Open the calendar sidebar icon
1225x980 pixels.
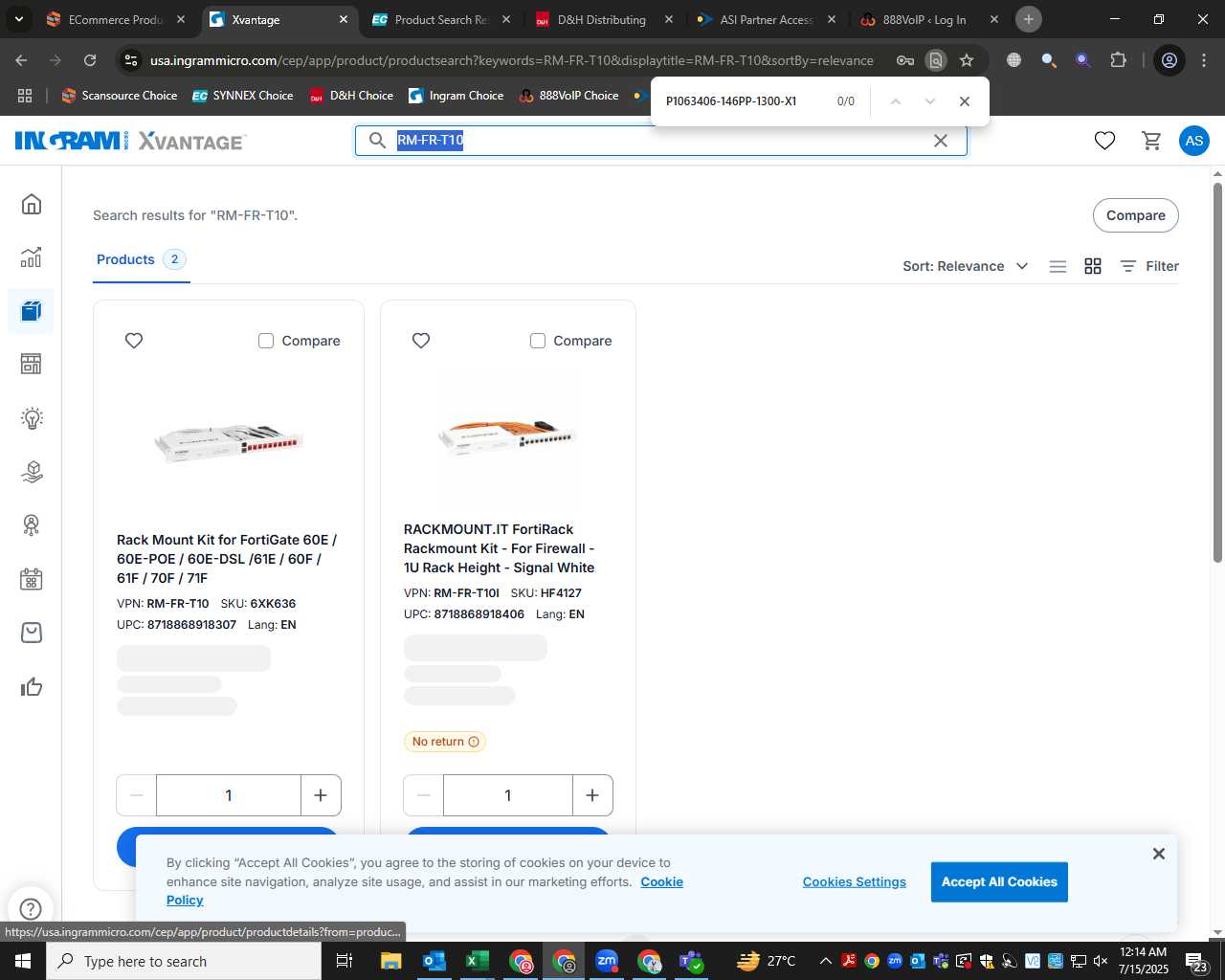click(x=32, y=579)
